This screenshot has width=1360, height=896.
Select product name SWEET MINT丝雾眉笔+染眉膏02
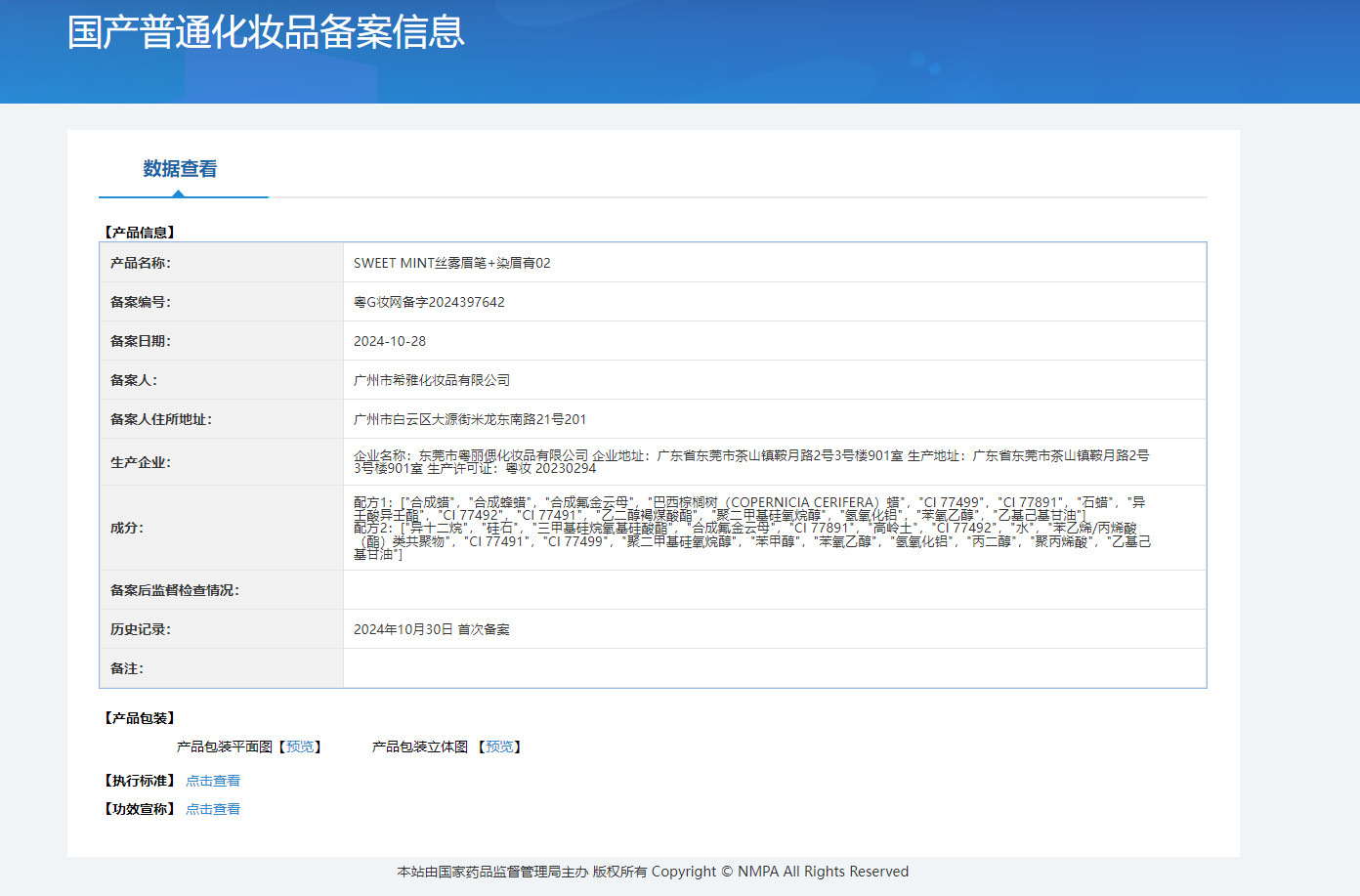(x=452, y=263)
